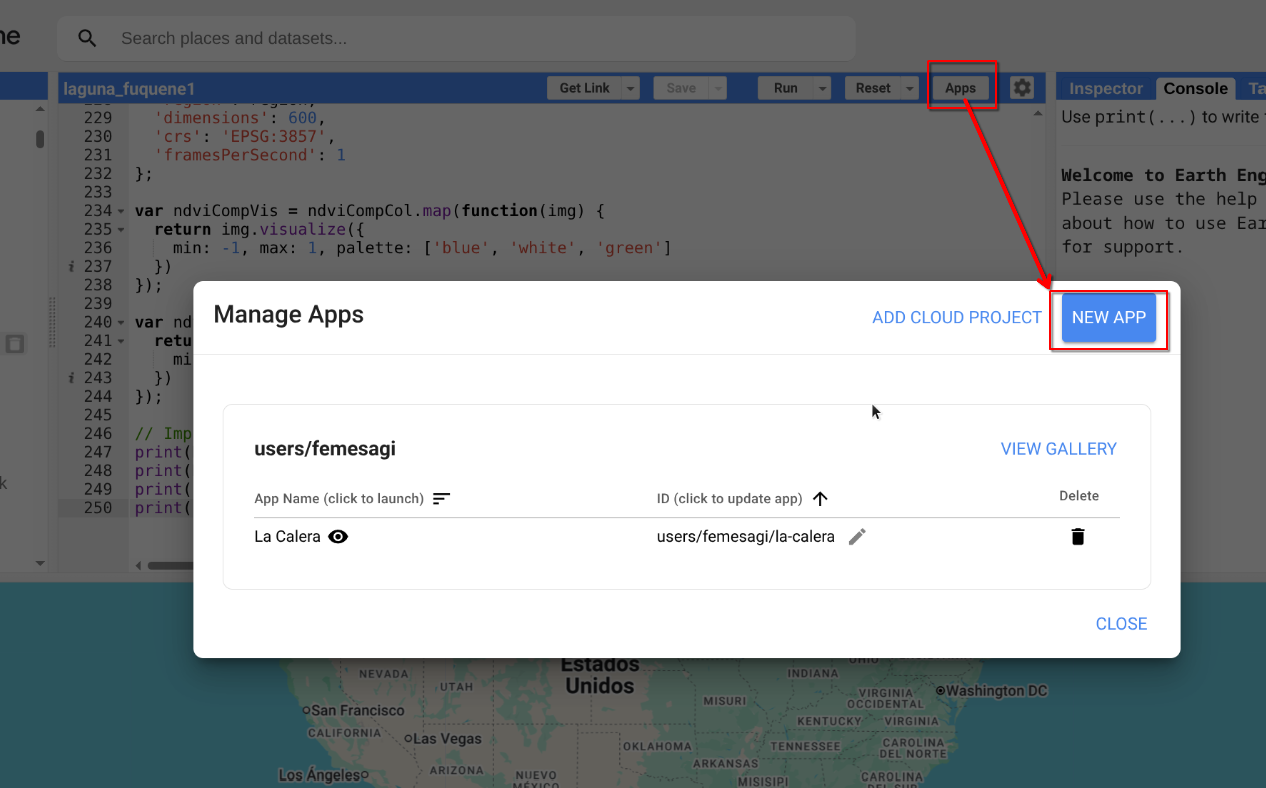Collapse the code fold at line 234
The height and width of the screenshot is (788, 1266).
121,211
